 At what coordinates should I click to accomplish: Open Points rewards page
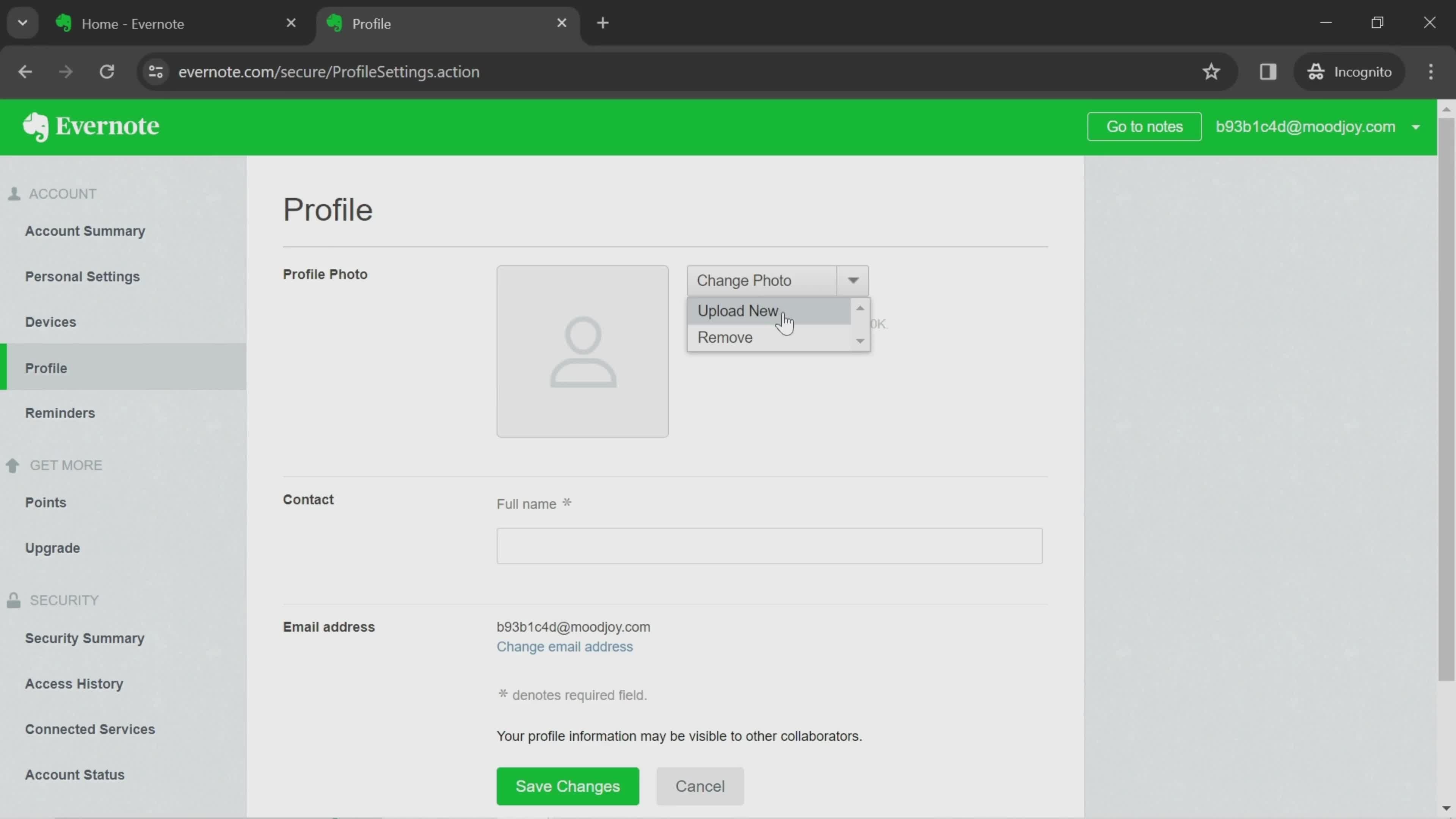pos(45,502)
